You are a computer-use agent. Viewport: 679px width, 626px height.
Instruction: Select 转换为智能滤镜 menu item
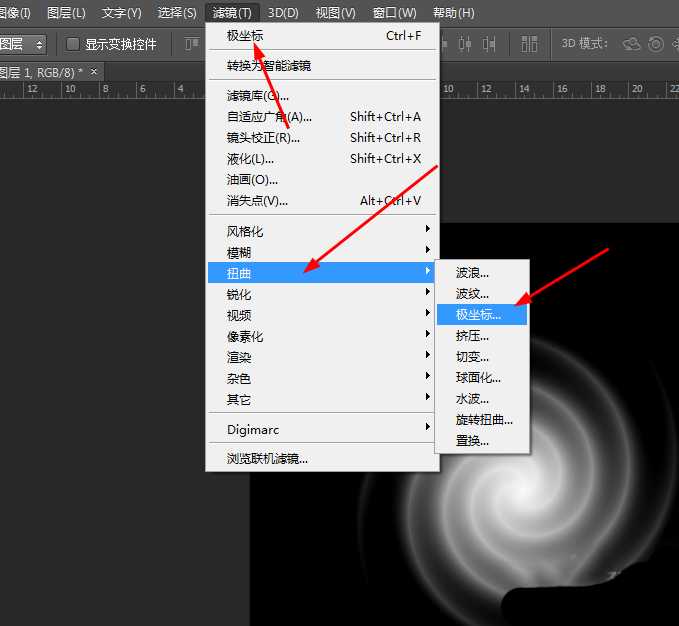[269, 66]
